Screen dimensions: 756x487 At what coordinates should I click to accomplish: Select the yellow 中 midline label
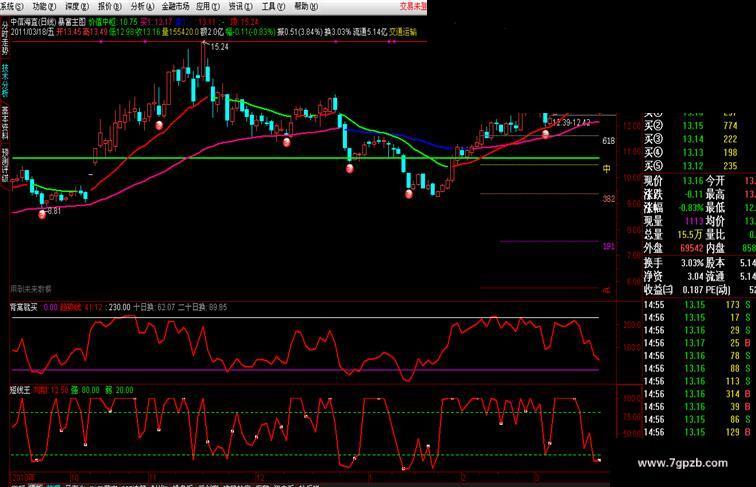coord(607,168)
